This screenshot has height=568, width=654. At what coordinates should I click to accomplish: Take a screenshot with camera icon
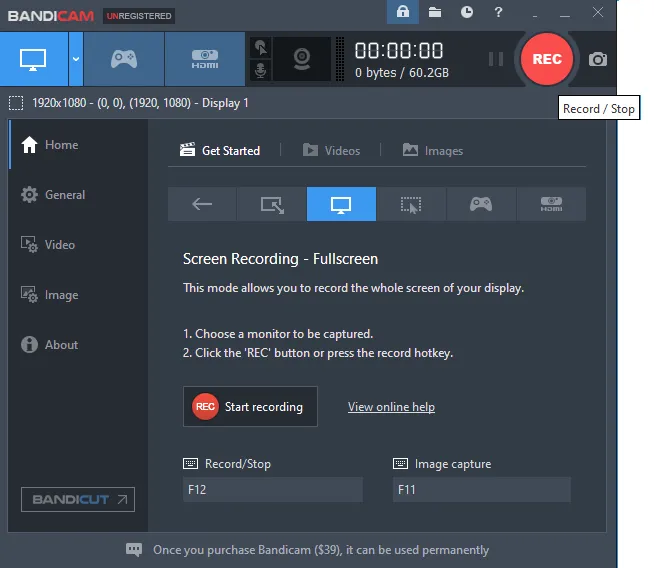tap(598, 59)
